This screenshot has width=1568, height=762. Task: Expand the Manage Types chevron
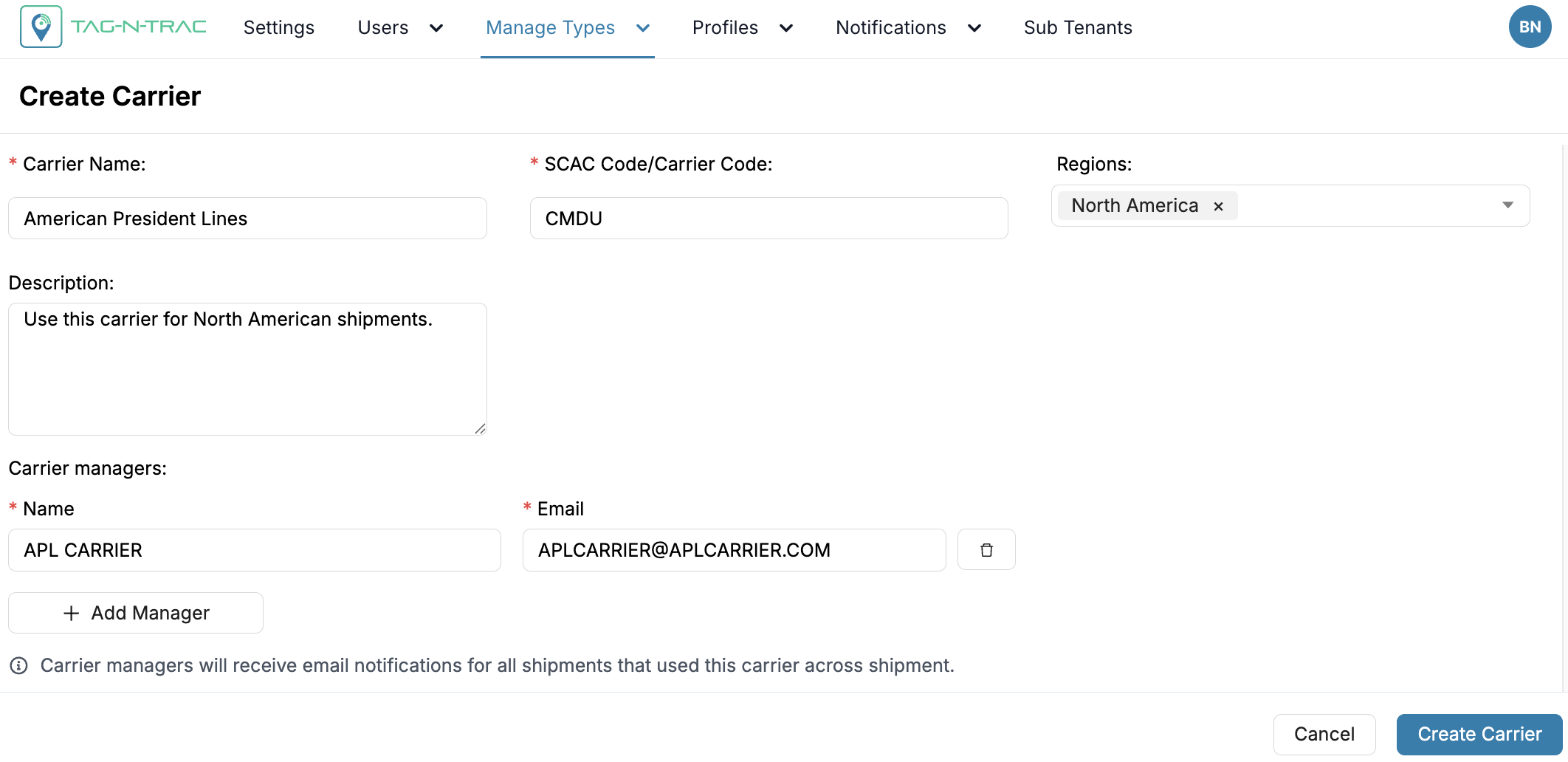coord(643,28)
